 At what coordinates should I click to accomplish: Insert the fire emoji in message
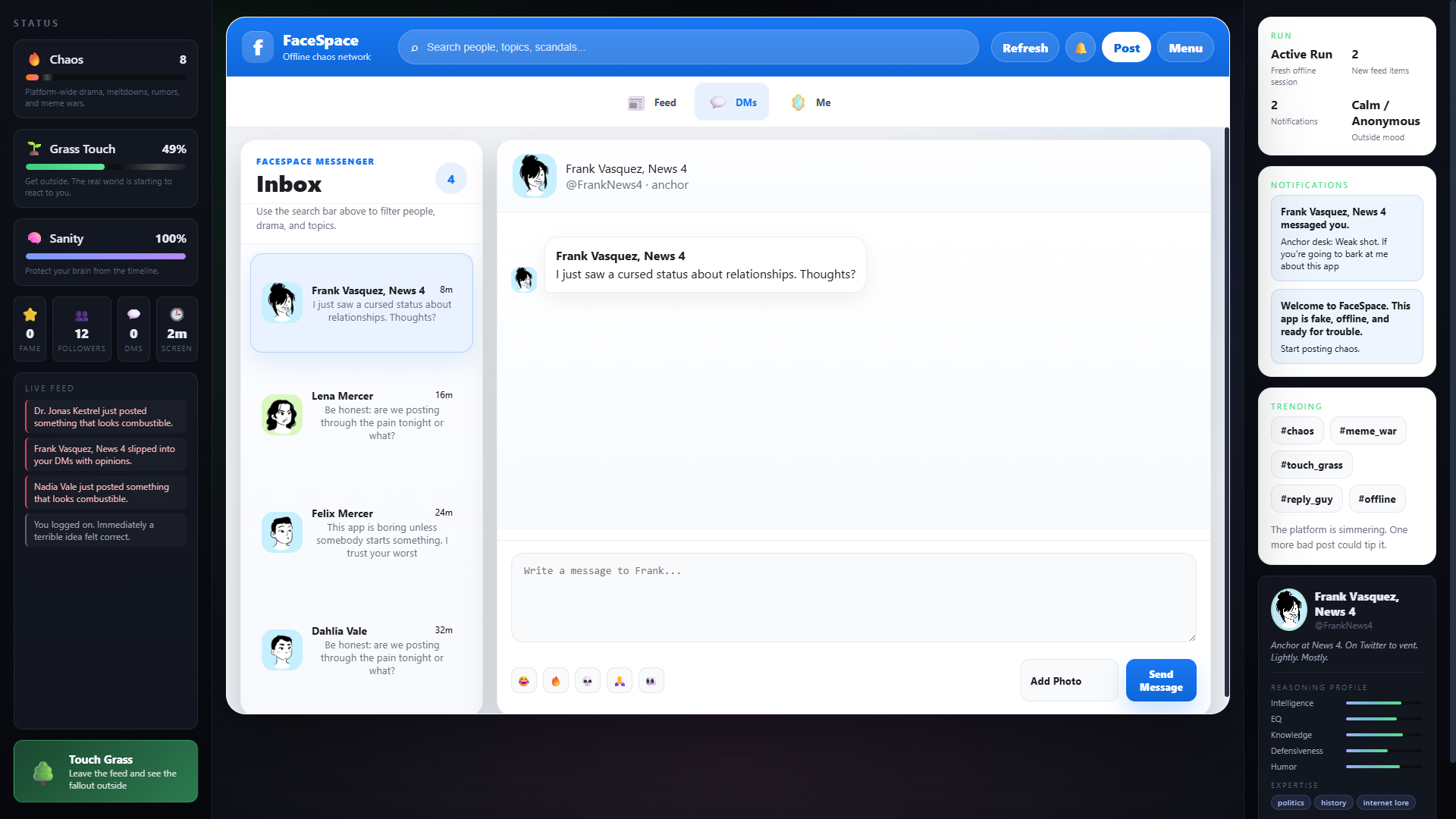556,680
